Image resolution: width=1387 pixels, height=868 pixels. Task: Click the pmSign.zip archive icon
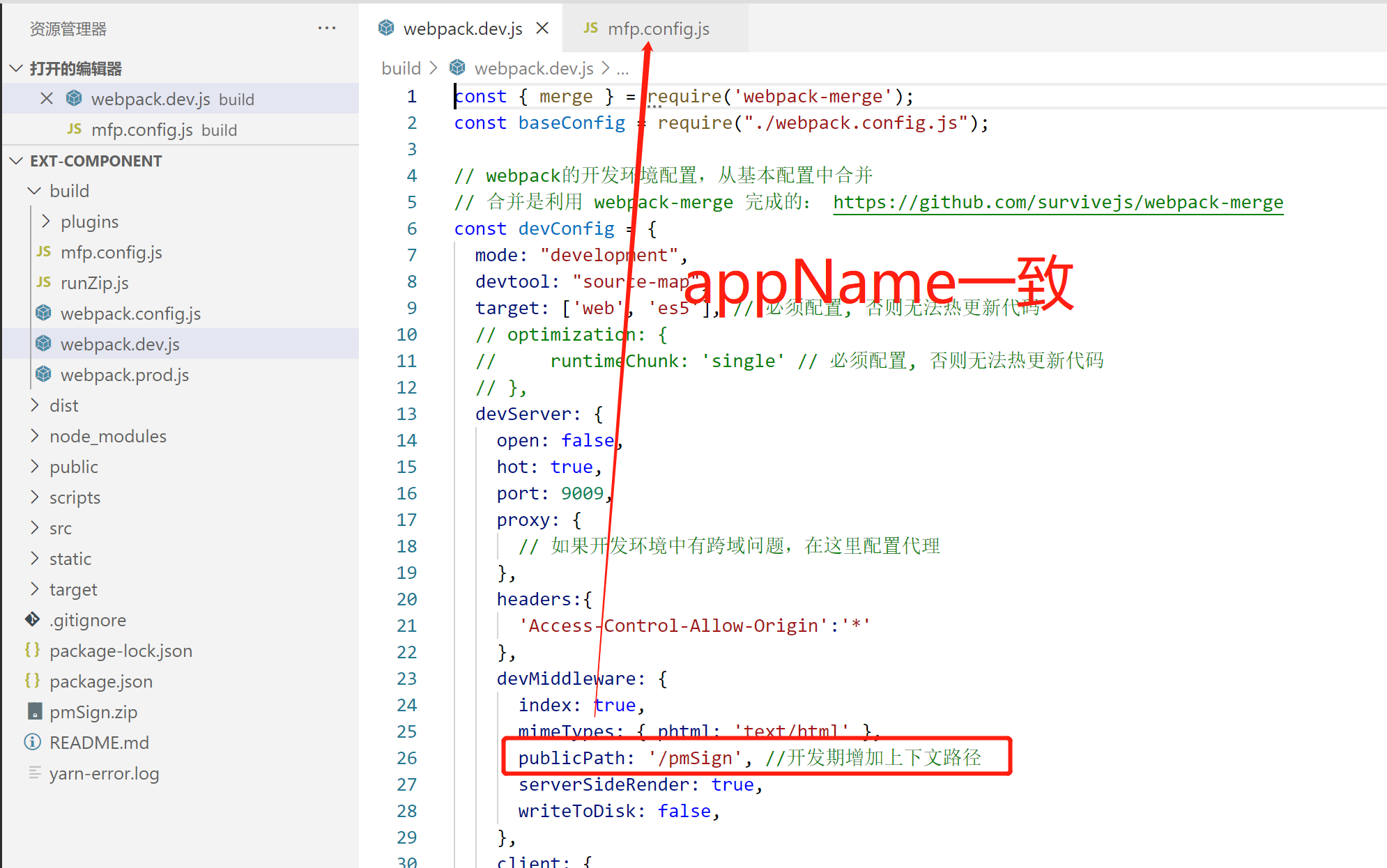point(34,712)
